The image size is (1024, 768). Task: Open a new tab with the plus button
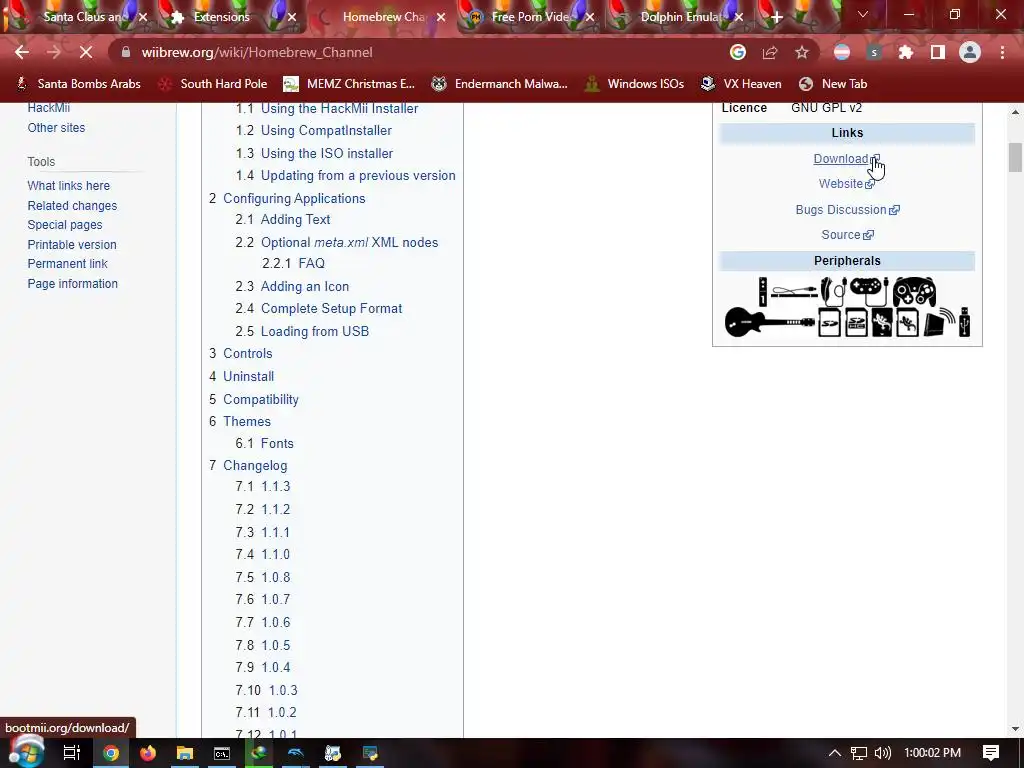pyautogui.click(x=776, y=17)
